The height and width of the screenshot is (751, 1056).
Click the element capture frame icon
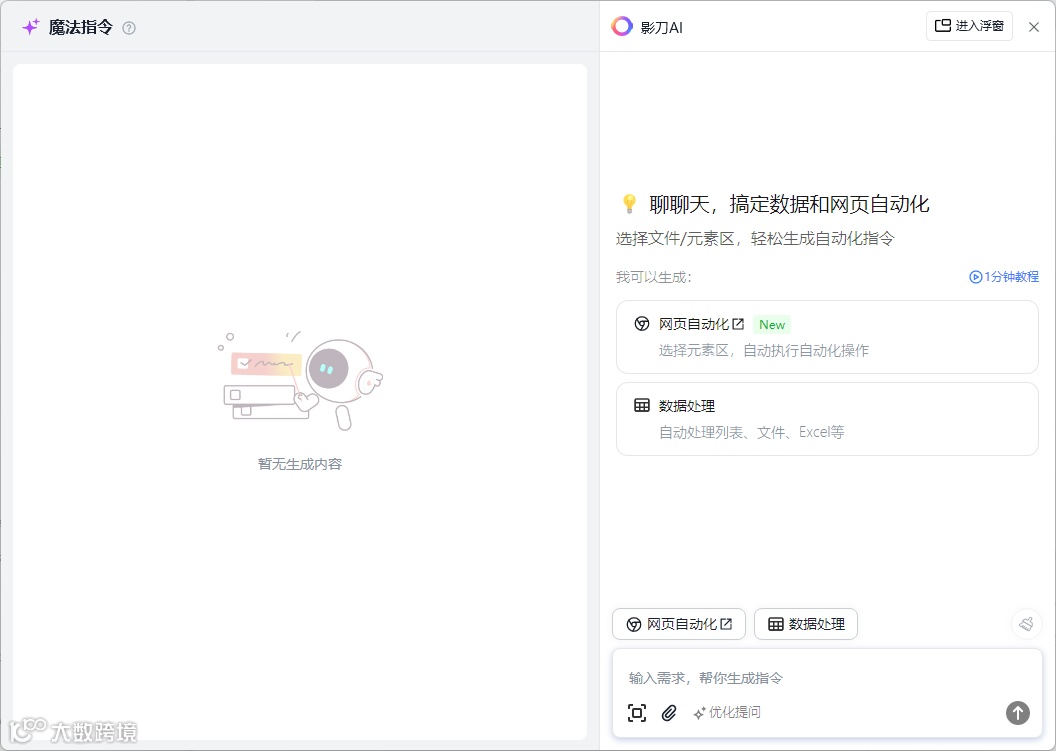tap(636, 713)
